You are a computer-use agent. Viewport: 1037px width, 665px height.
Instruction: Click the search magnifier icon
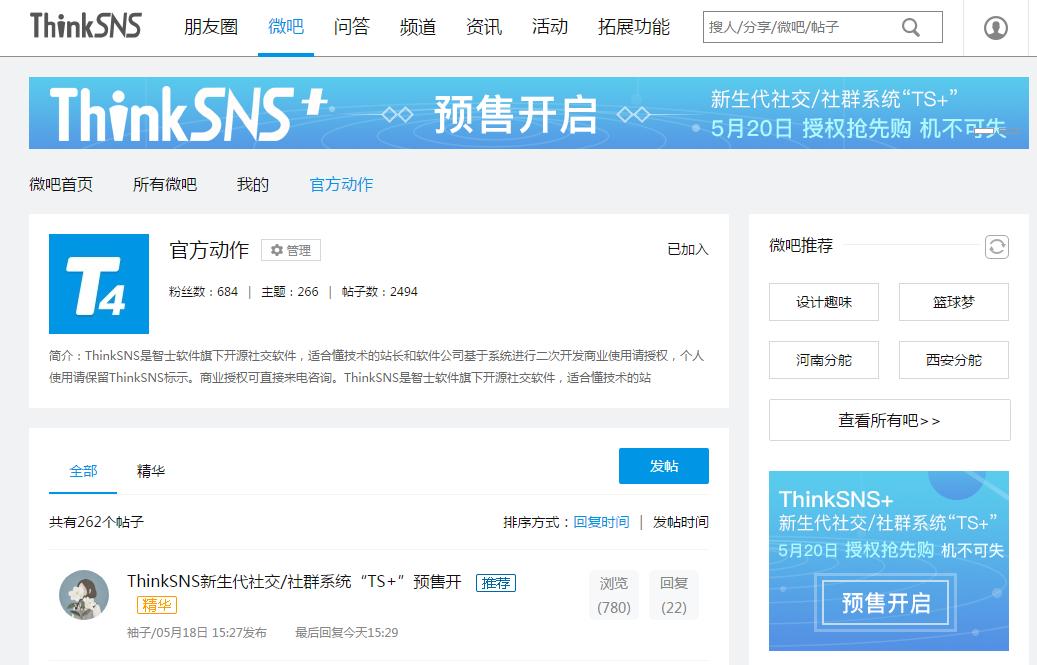tap(910, 27)
